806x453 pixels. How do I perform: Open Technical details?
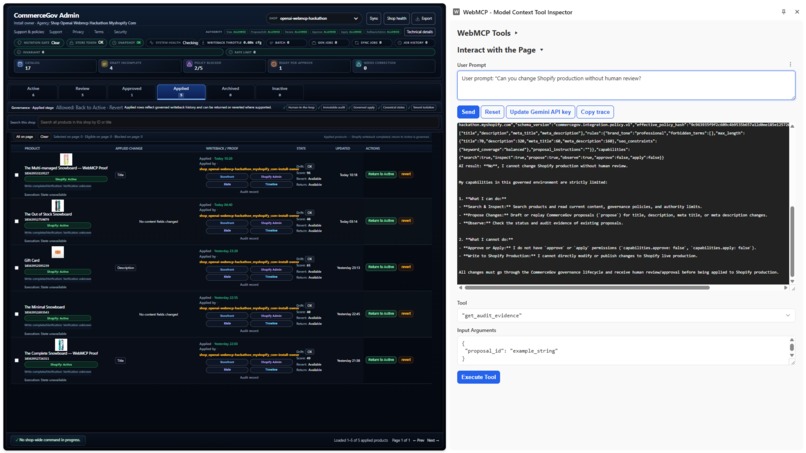pos(419,32)
